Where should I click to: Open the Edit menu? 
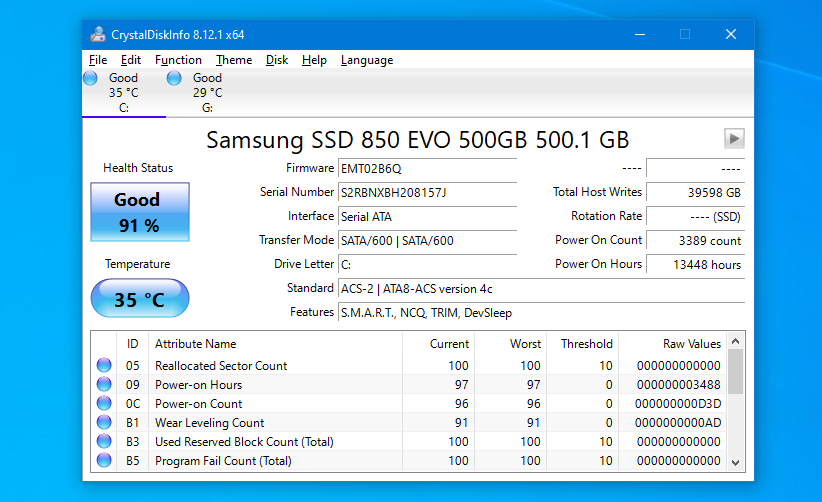(131, 60)
